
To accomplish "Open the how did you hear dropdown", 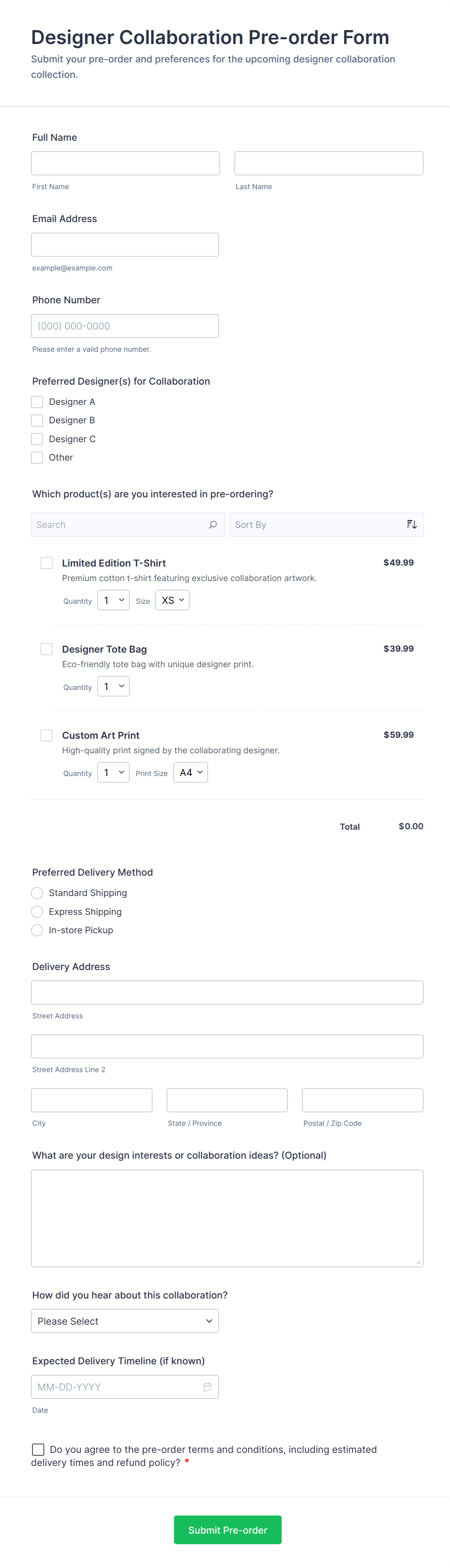I will click(x=125, y=1321).
